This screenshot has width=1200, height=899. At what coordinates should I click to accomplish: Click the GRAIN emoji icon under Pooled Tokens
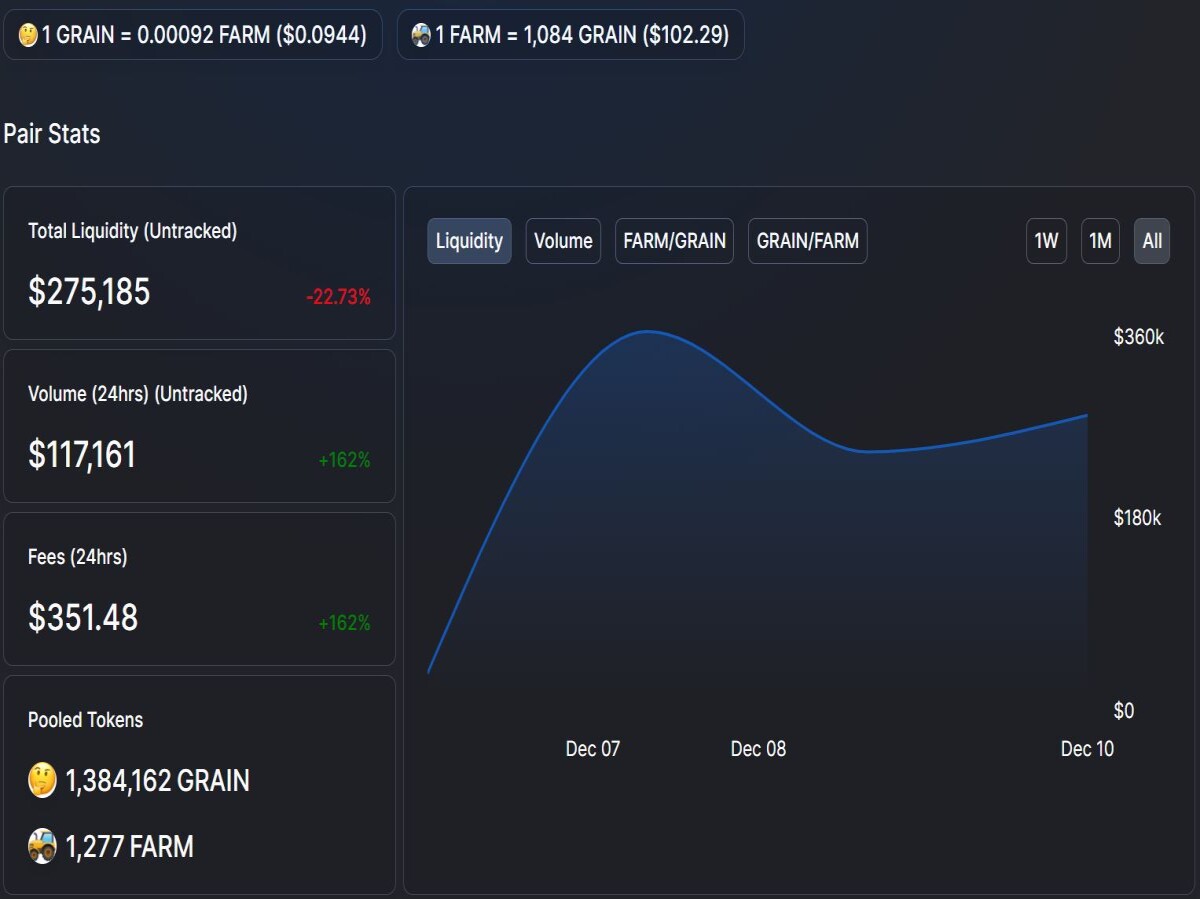pos(42,780)
